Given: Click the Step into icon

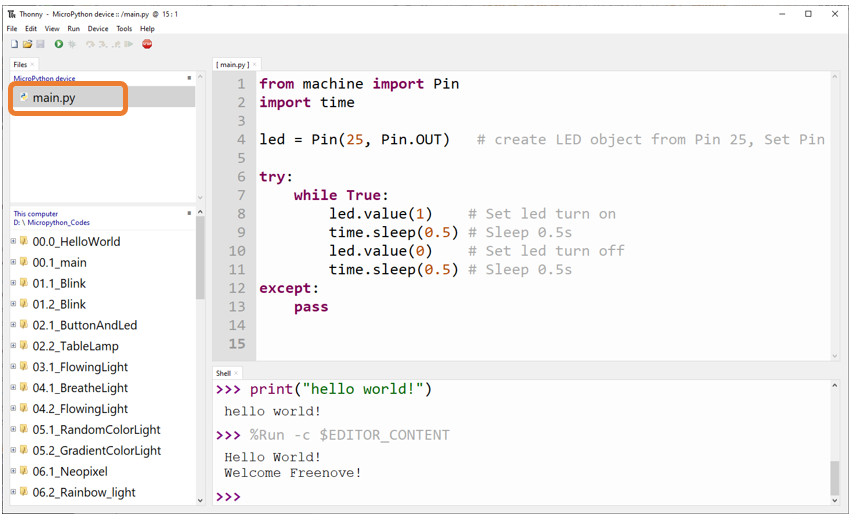Looking at the screenshot, I should coord(103,44).
